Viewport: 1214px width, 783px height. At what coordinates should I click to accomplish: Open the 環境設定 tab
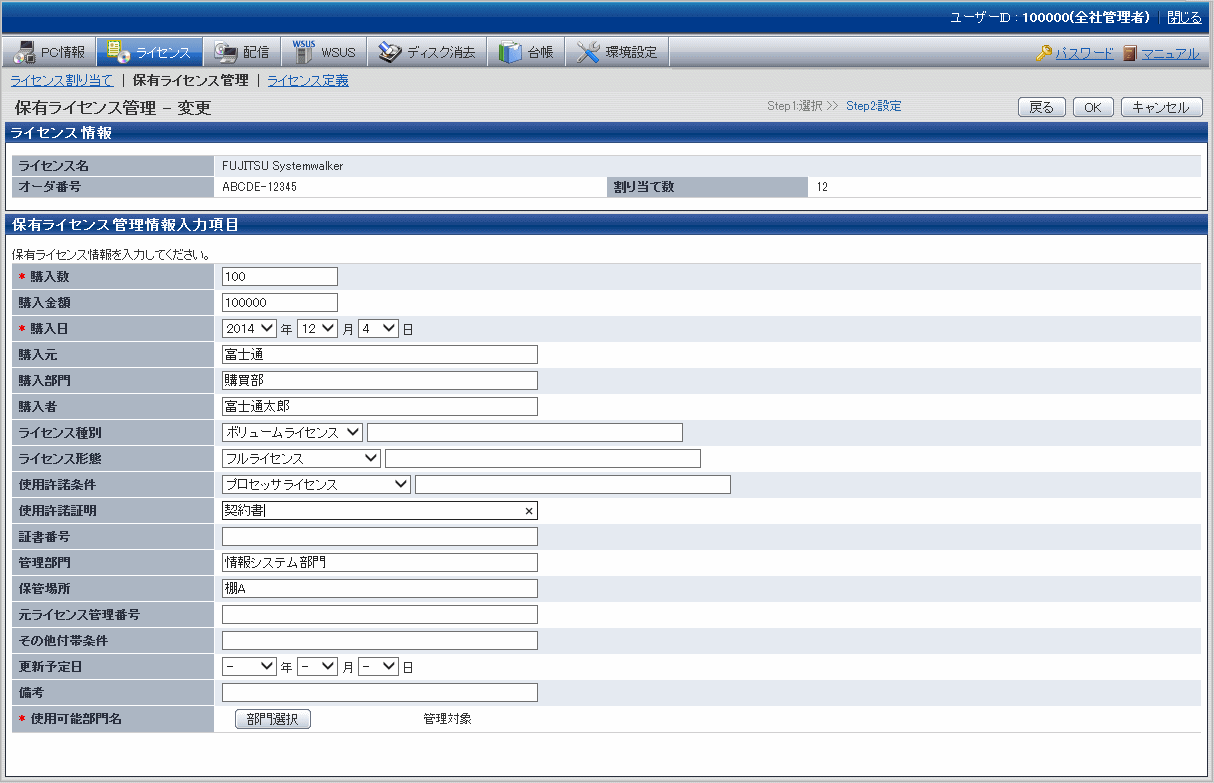click(618, 52)
